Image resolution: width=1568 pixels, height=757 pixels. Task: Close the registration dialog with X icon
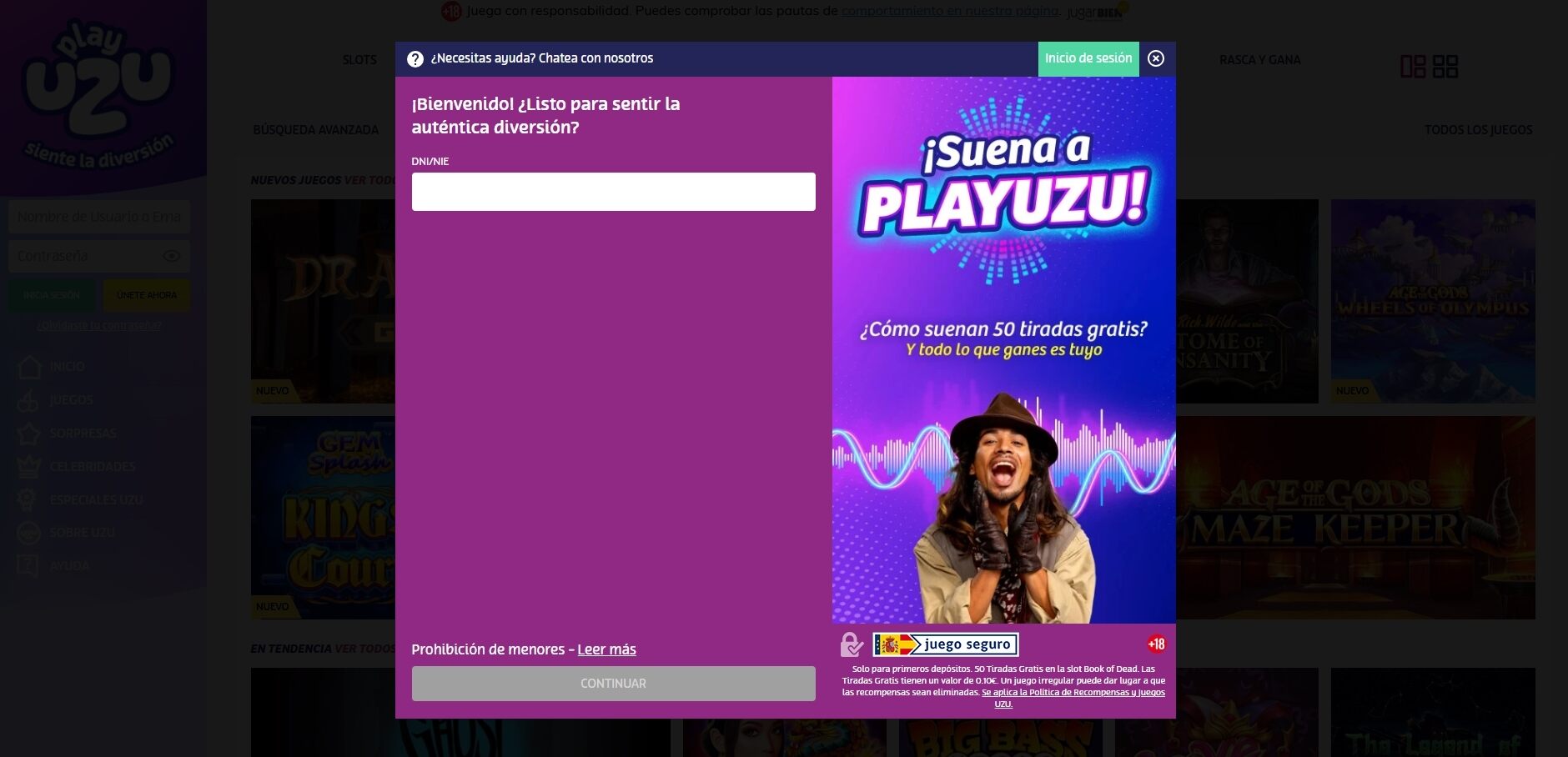point(1156,58)
